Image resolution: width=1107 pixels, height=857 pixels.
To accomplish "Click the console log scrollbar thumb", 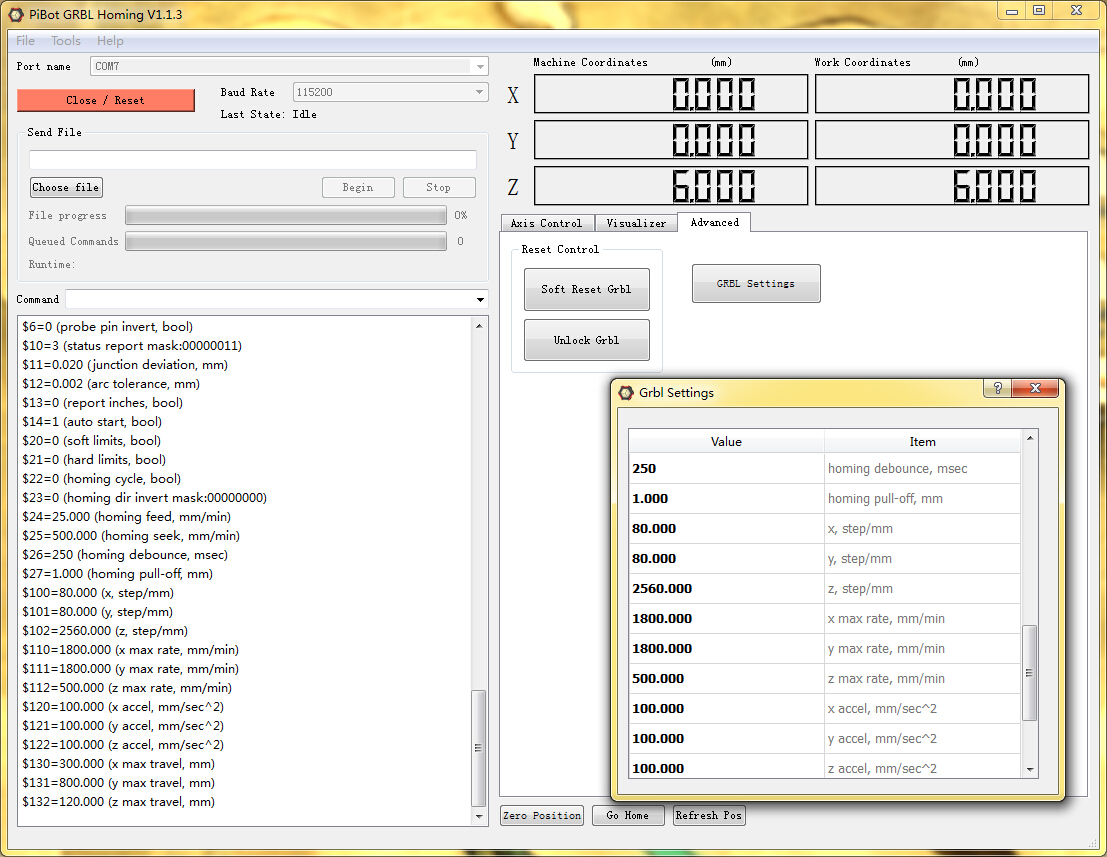I will (479, 748).
